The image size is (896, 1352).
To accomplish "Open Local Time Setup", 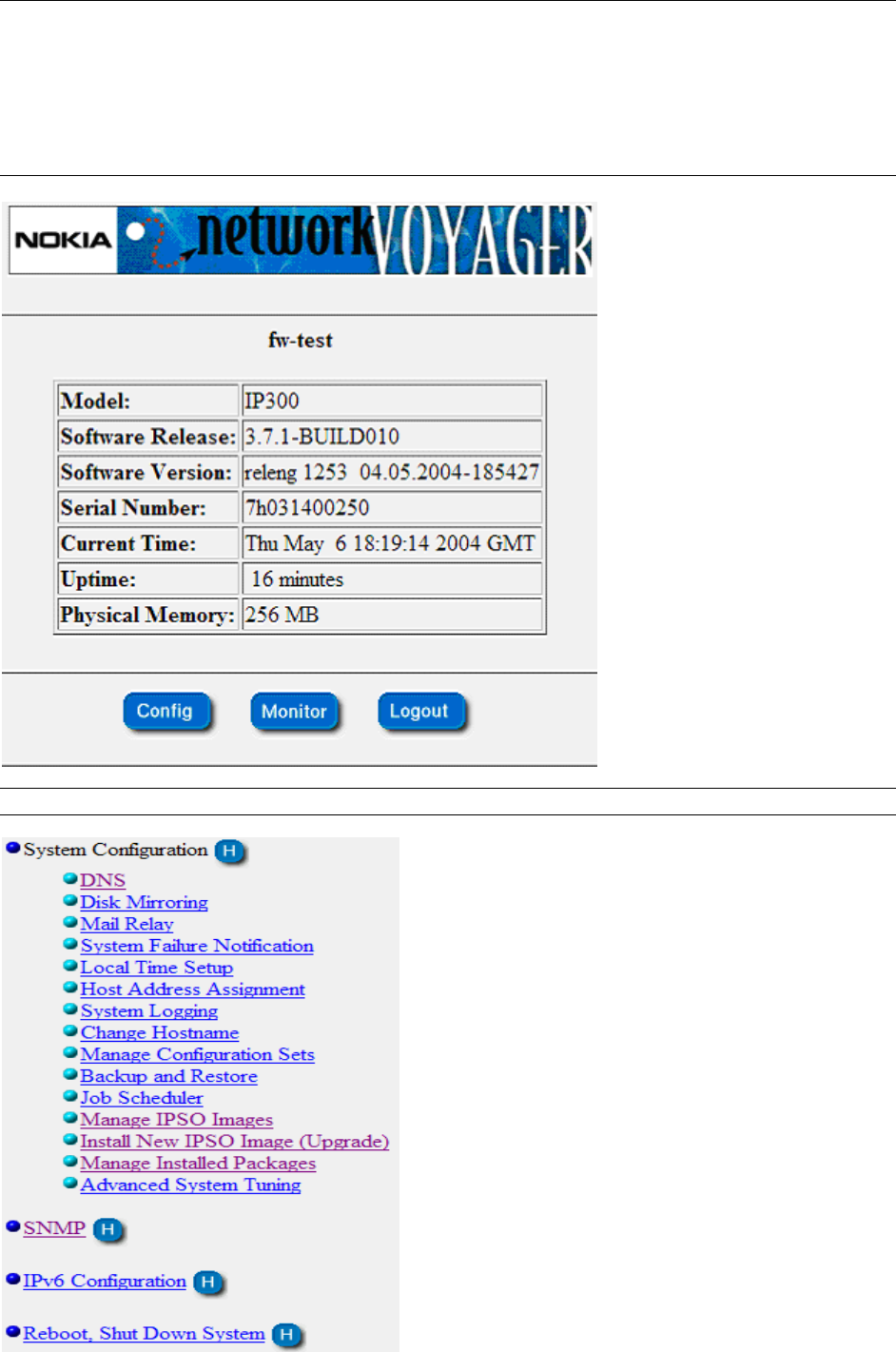I will tap(157, 968).
